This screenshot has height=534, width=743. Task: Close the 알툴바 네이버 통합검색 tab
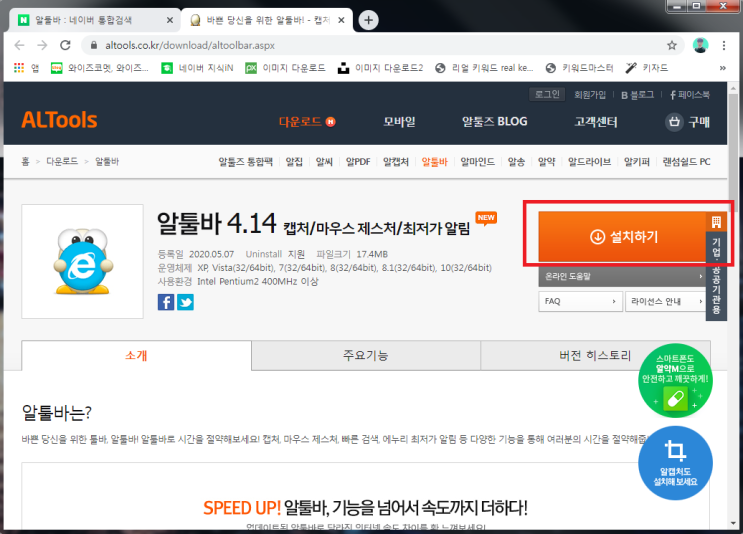[170, 20]
